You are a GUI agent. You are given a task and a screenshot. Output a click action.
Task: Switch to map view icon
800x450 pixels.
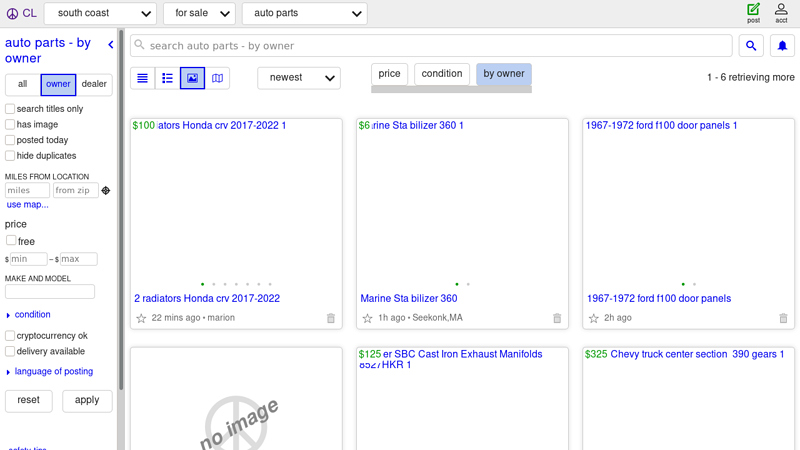217,78
